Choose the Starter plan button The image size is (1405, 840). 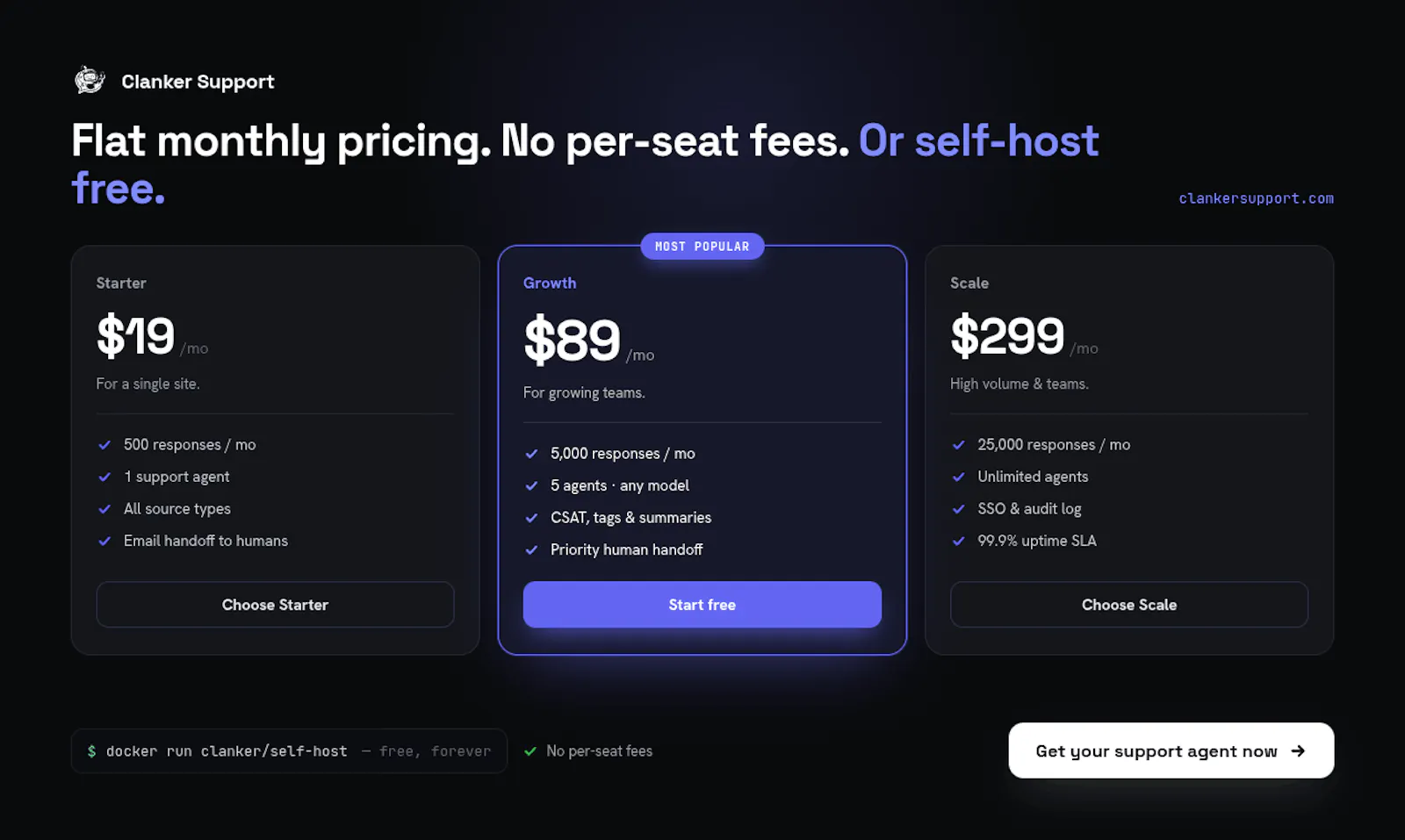275,604
